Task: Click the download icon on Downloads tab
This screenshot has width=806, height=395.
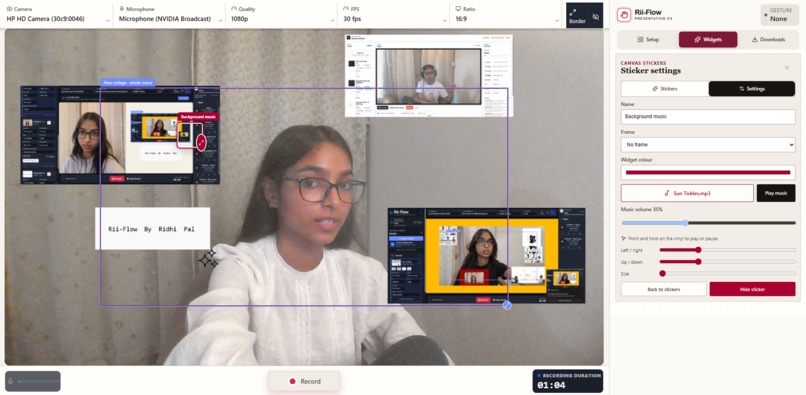Action: pyautogui.click(x=755, y=40)
